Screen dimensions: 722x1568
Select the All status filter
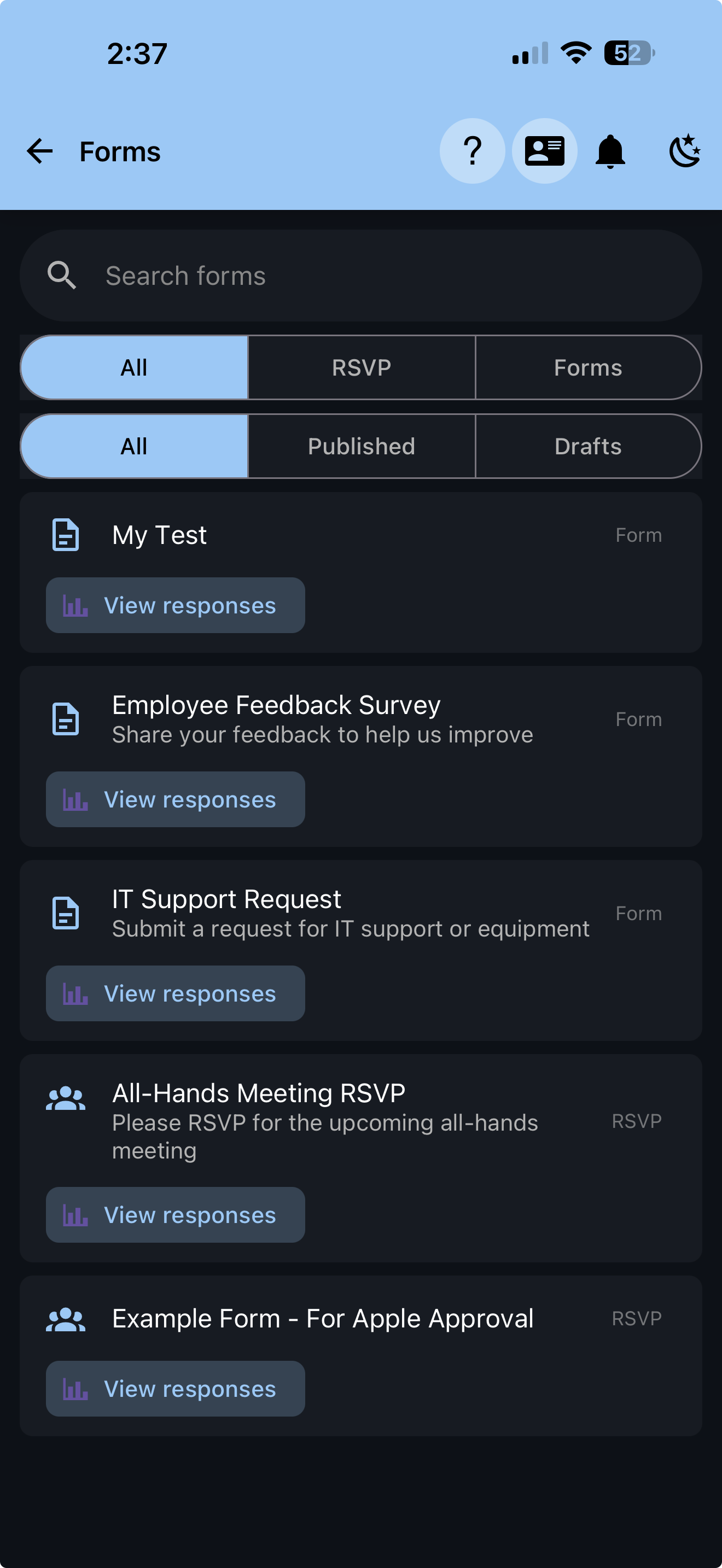134,446
